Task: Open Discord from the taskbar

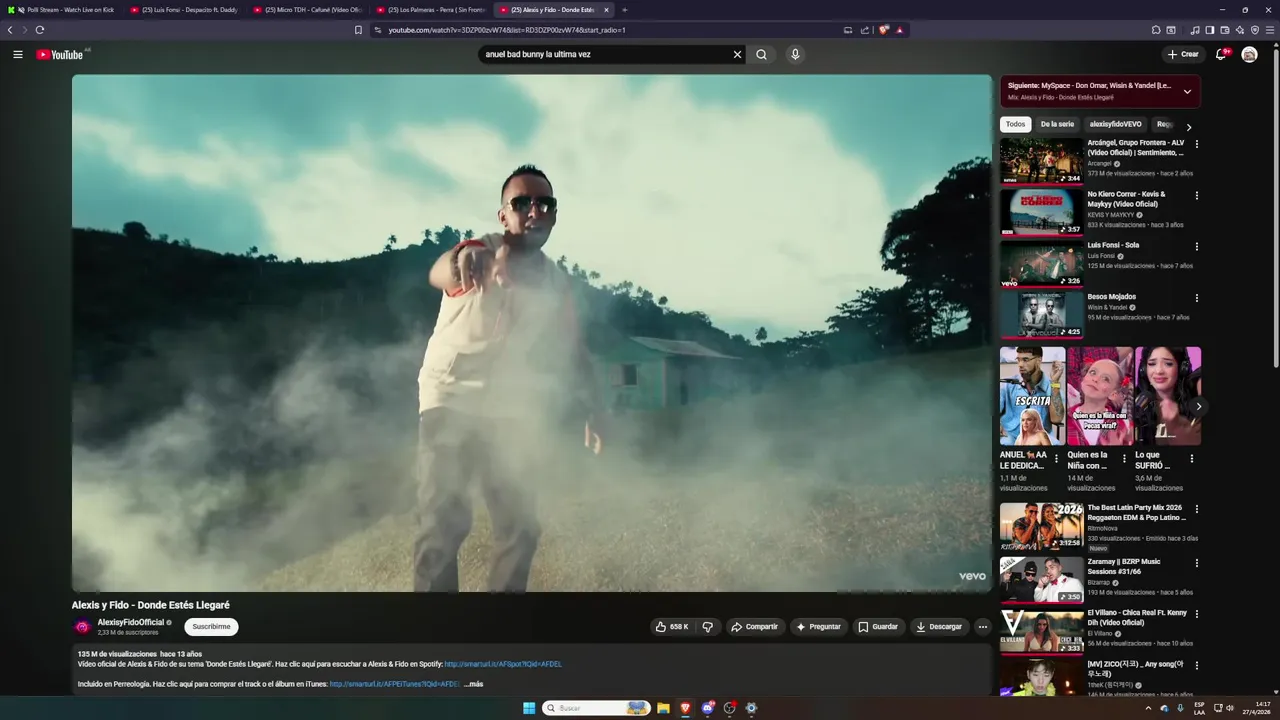Action: tap(707, 708)
